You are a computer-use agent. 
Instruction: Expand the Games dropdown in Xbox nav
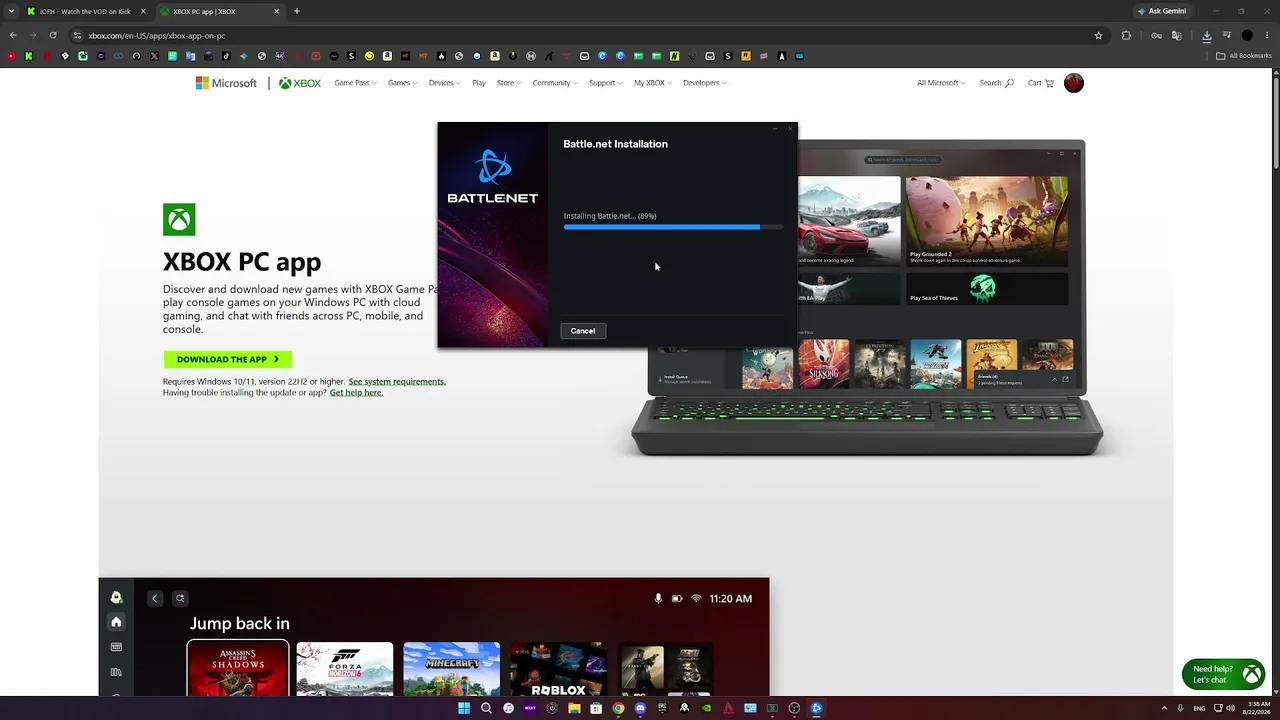[x=402, y=83]
